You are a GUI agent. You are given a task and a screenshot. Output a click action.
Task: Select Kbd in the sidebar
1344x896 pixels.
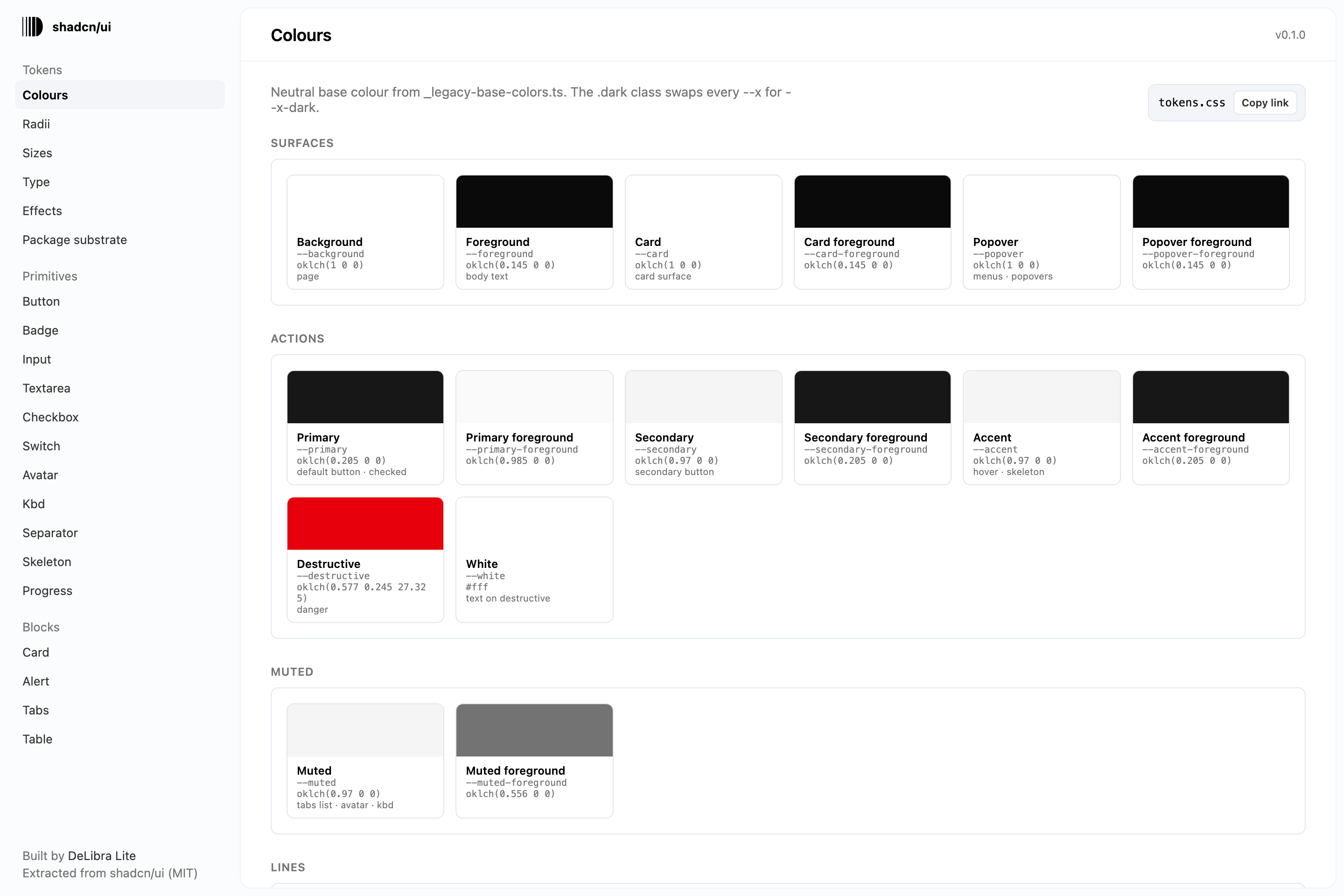(x=119, y=504)
